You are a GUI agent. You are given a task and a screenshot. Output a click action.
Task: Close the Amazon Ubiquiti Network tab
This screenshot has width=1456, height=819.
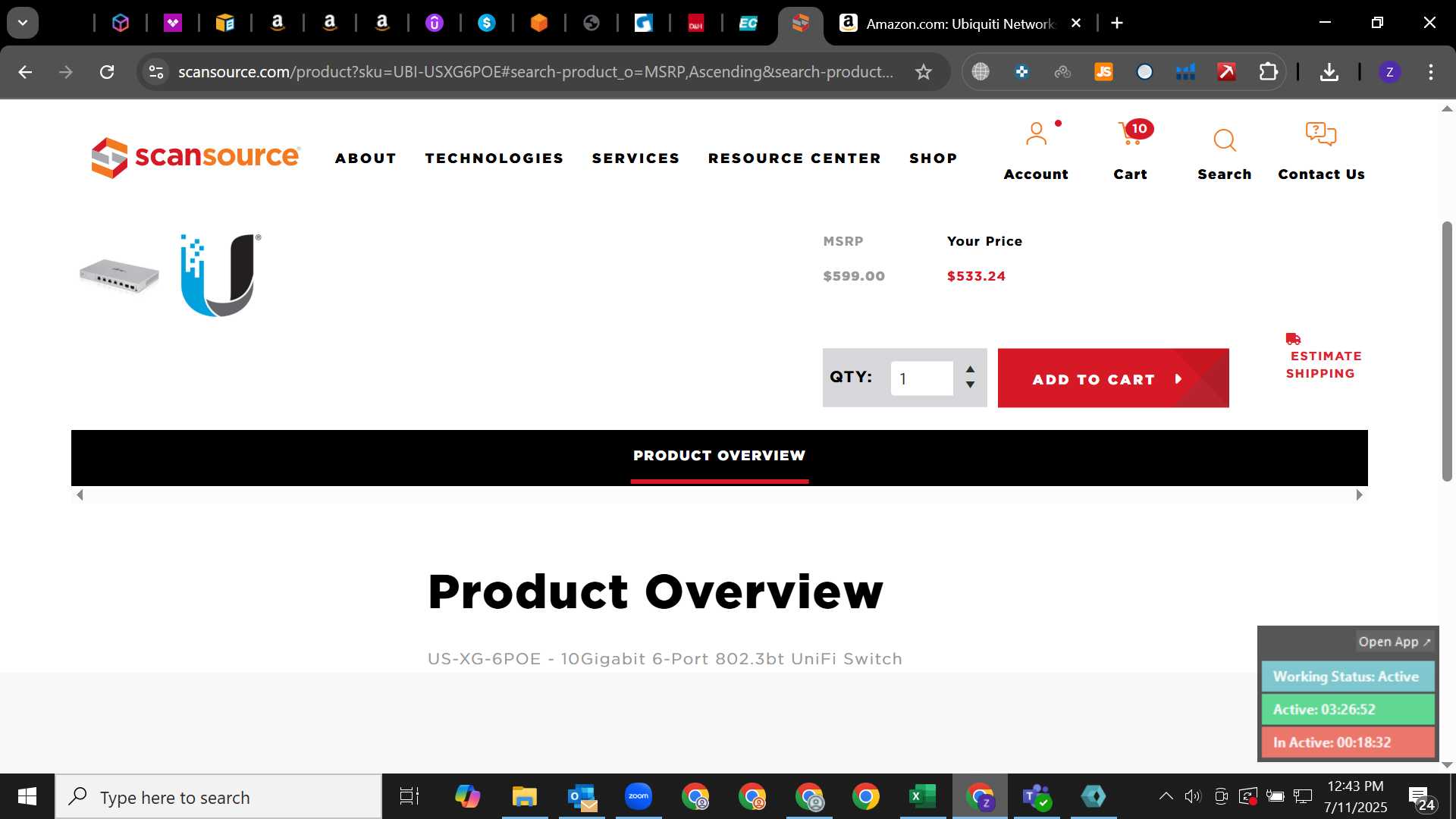1076,24
